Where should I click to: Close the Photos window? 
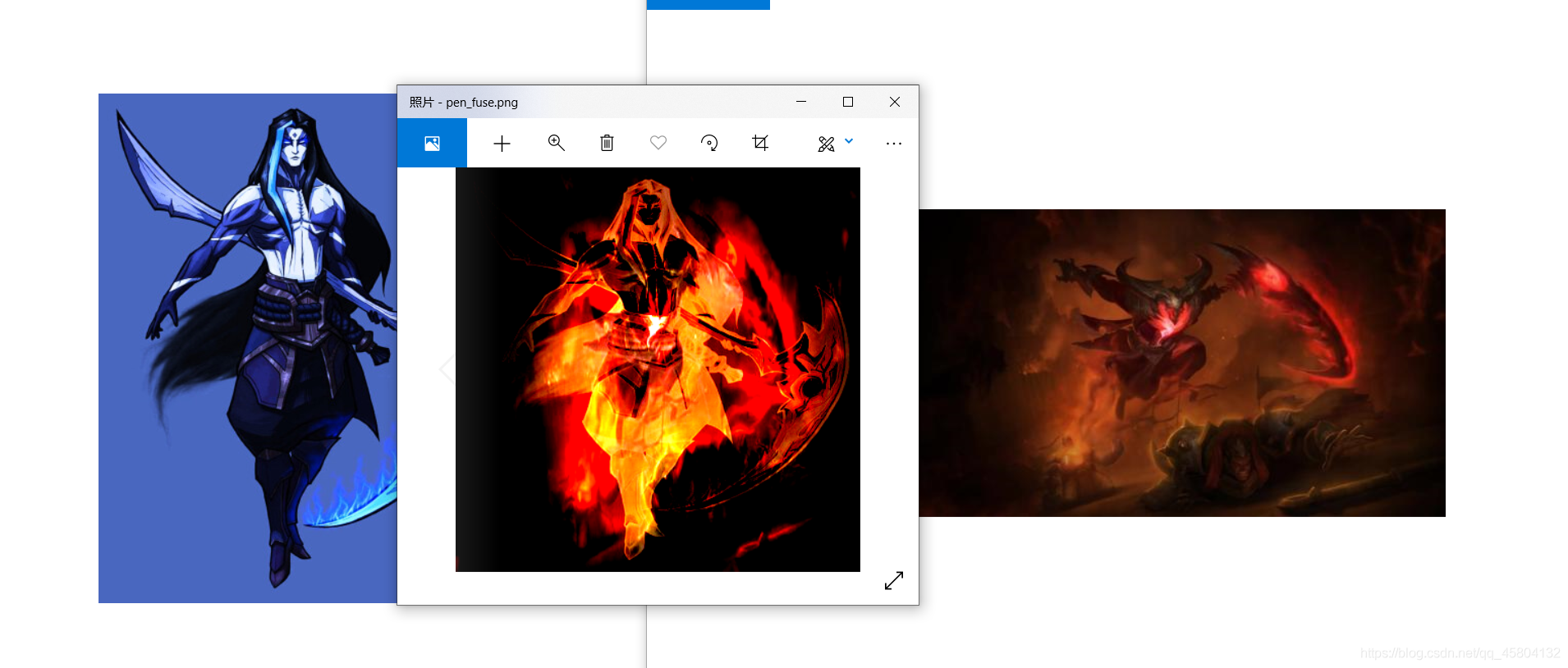895,102
